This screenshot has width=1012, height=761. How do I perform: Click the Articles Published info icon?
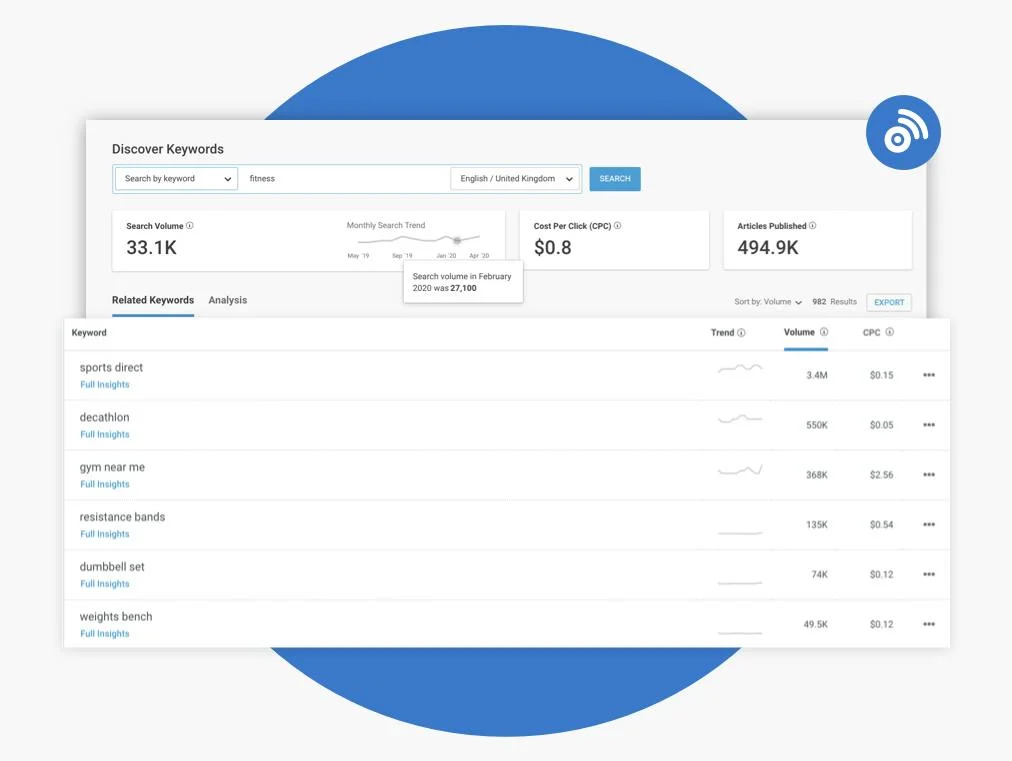(x=813, y=226)
